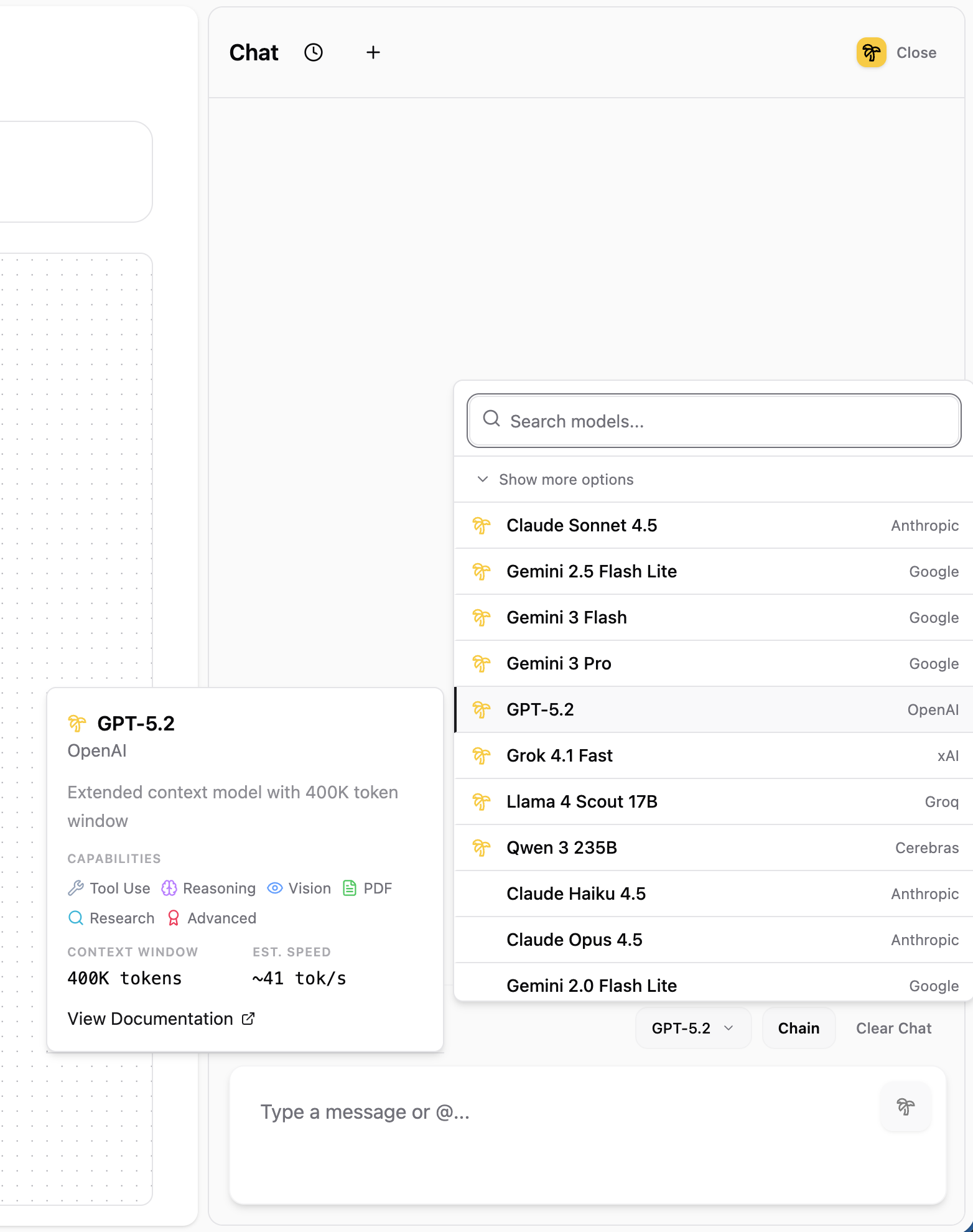Click Google label on Gemini 3 Pro row
Screen dimensions: 973x1232
pyautogui.click(x=934, y=664)
